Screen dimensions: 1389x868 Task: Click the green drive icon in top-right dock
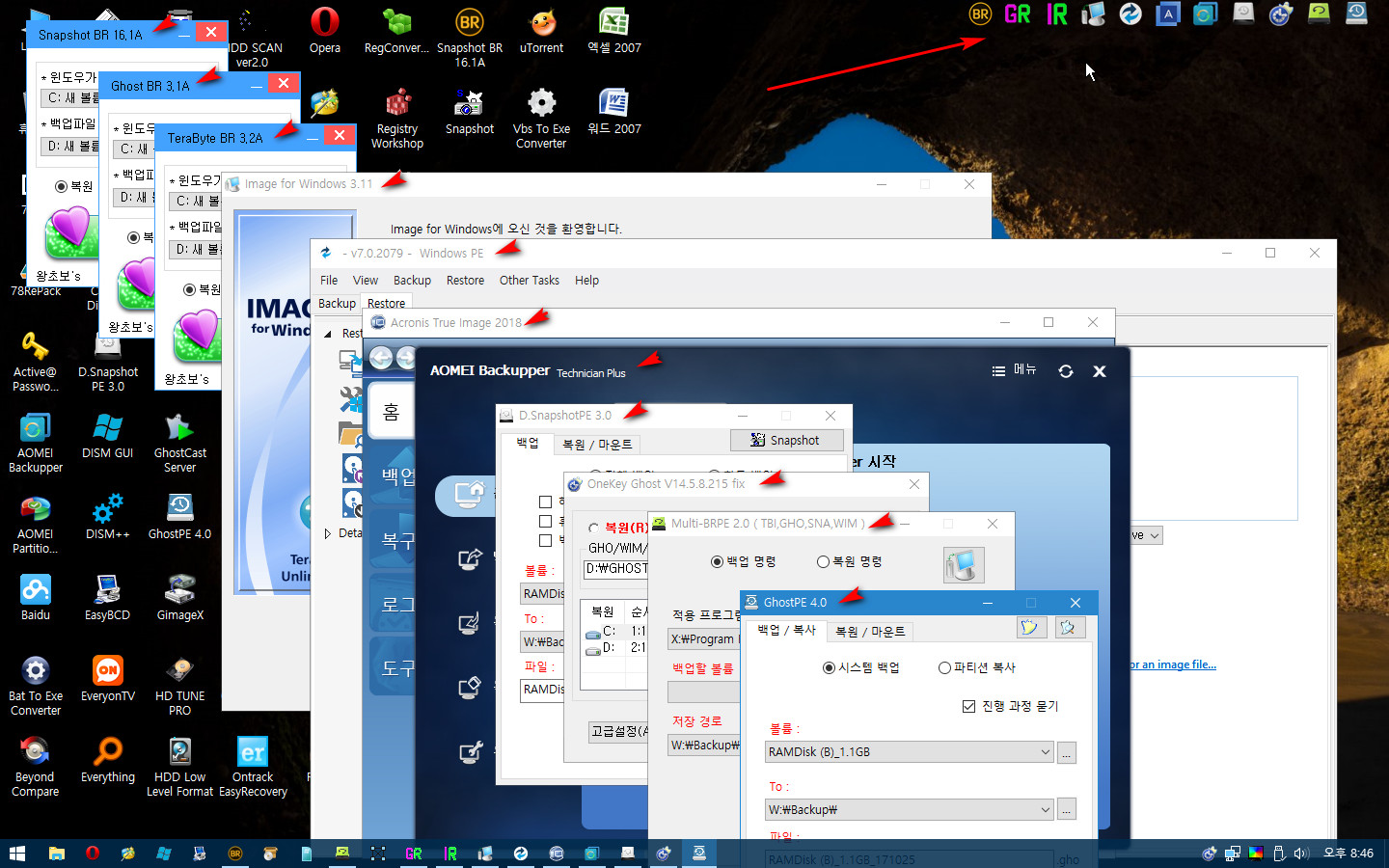click(x=1319, y=13)
